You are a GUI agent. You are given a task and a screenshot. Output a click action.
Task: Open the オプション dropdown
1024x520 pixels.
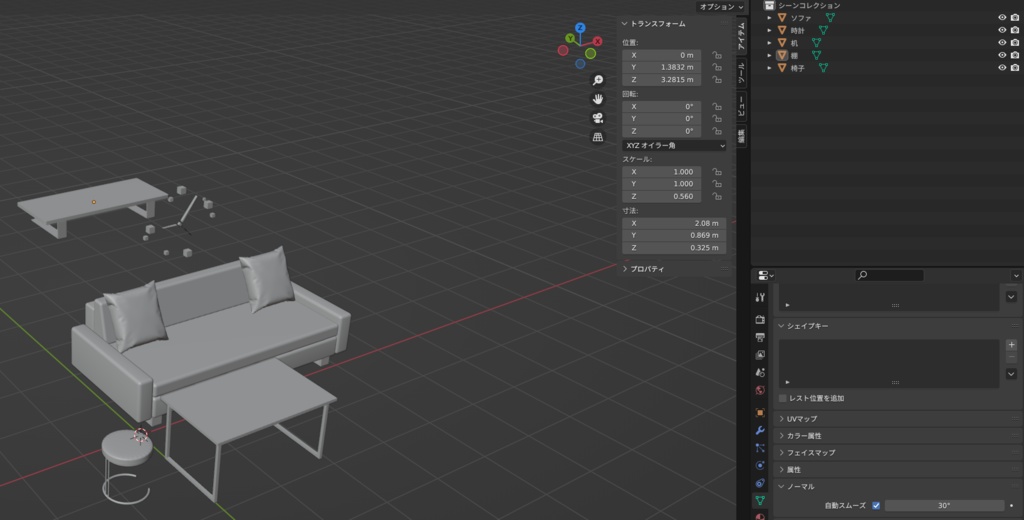point(721,7)
